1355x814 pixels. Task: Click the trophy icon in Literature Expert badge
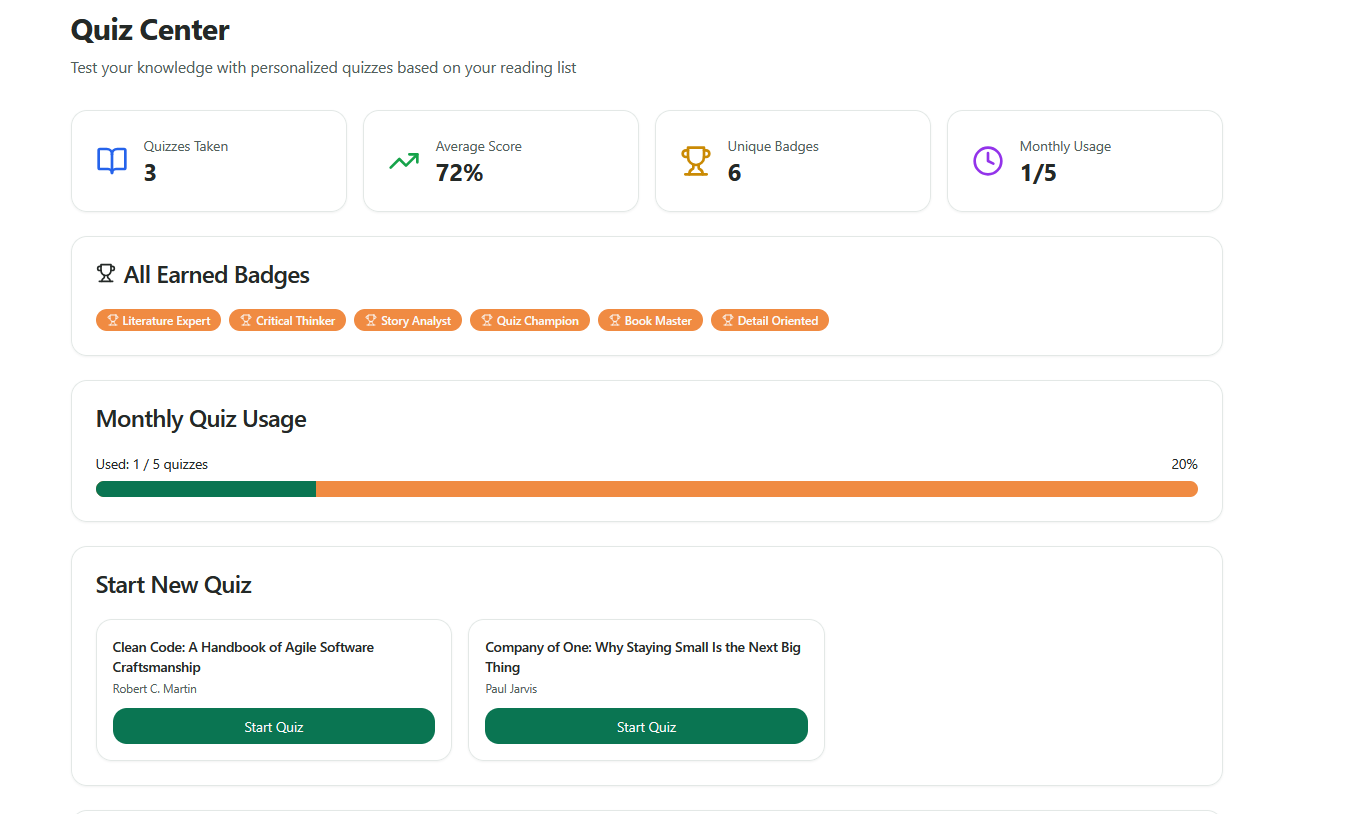coord(113,321)
